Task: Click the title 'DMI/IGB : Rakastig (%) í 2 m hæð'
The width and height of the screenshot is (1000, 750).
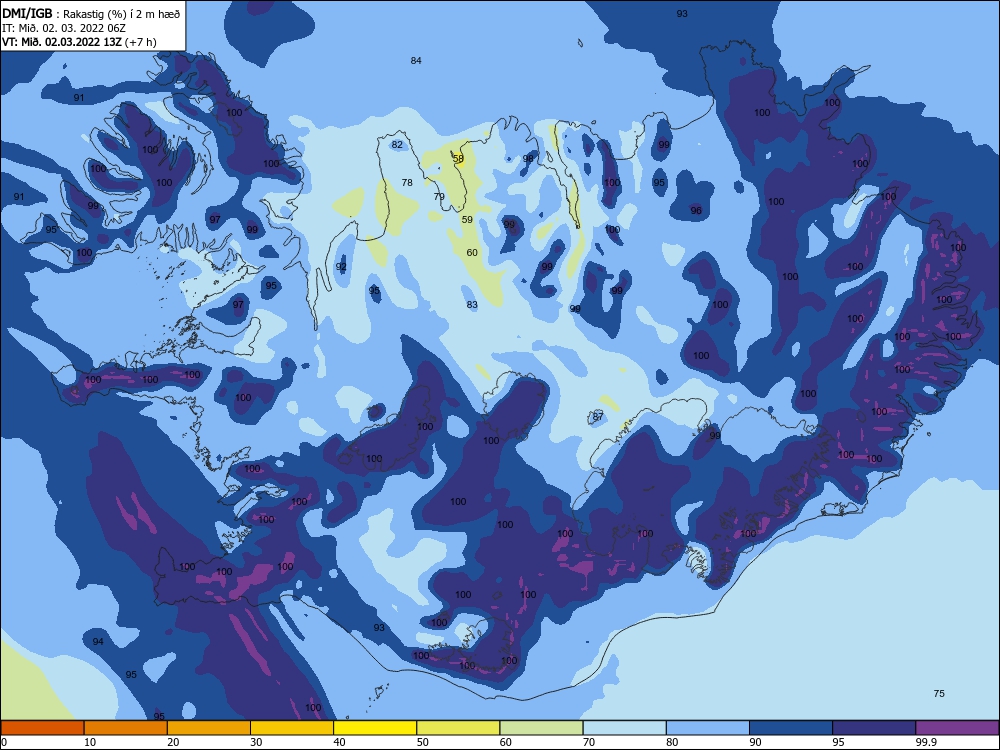Action: tap(91, 14)
